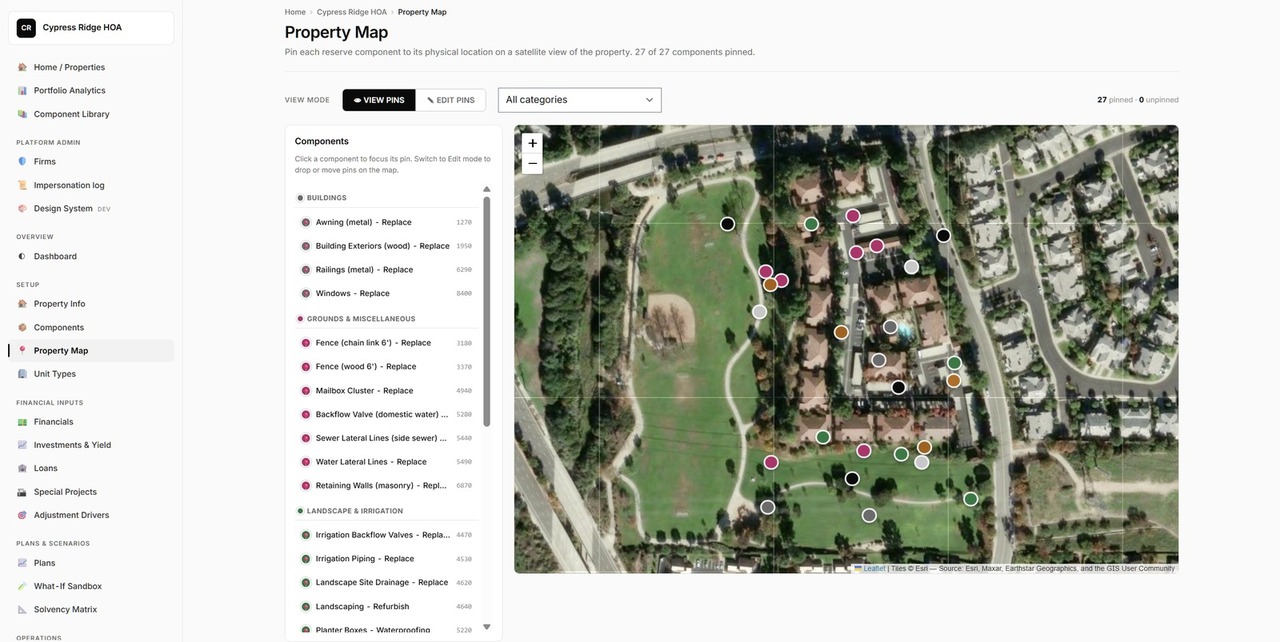
Task: Select Railings (metal) - Replace component
Action: (x=387, y=270)
